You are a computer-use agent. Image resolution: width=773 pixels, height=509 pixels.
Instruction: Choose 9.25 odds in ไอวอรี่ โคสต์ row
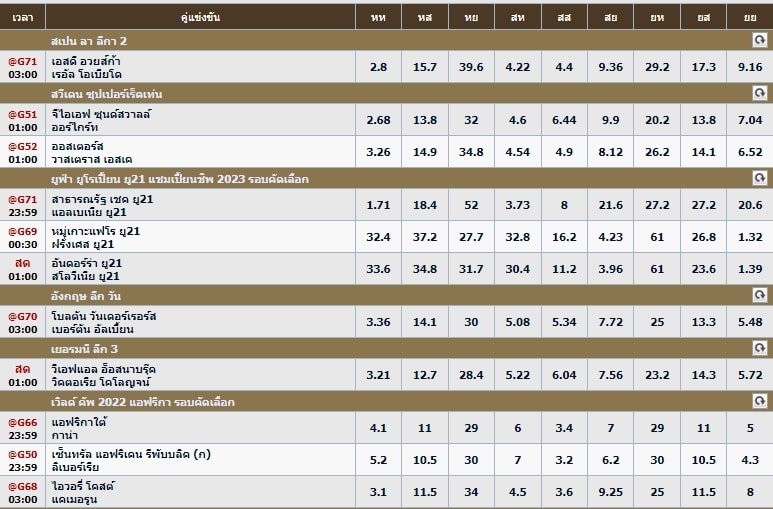[x=610, y=492]
